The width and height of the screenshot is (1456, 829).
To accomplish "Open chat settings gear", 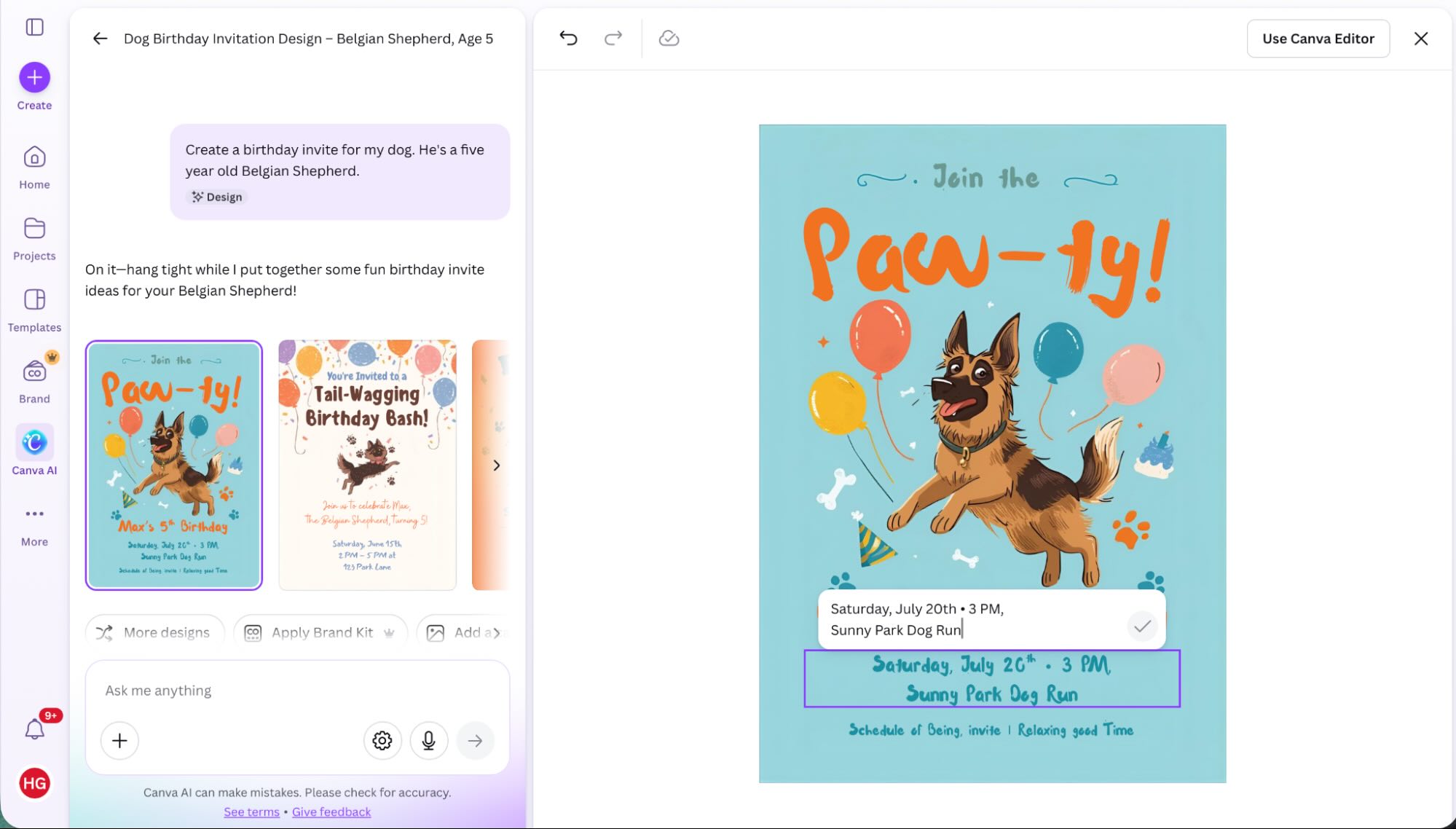I will coord(382,740).
